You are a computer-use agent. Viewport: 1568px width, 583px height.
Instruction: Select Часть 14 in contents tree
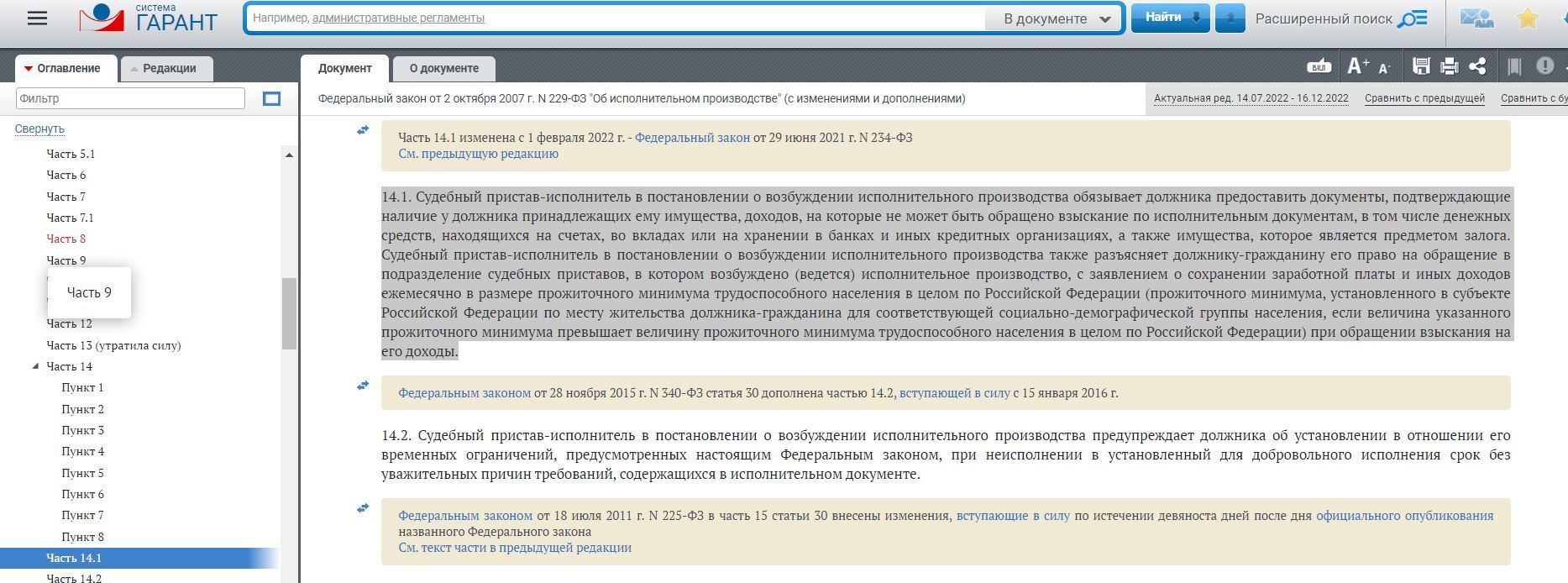pyautogui.click(x=70, y=366)
